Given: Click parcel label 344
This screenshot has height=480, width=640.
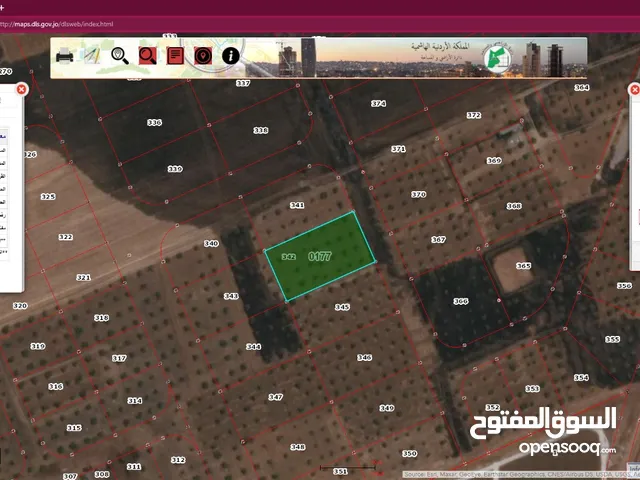Looking at the screenshot, I should 253,347.
